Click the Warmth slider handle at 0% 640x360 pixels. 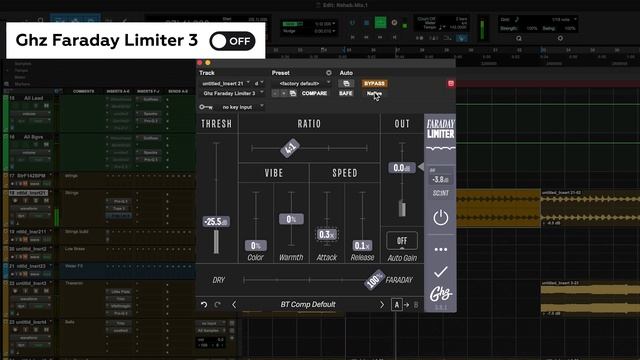tap(291, 219)
